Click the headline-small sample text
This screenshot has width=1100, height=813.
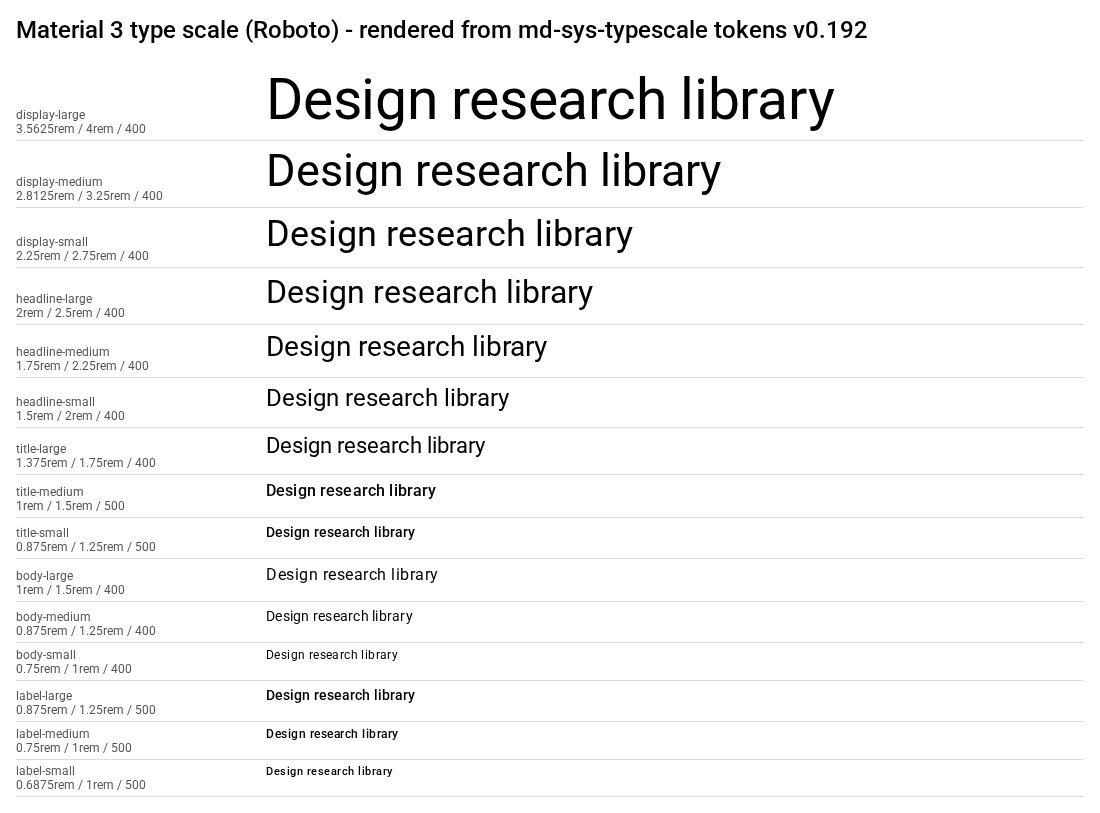coord(387,398)
